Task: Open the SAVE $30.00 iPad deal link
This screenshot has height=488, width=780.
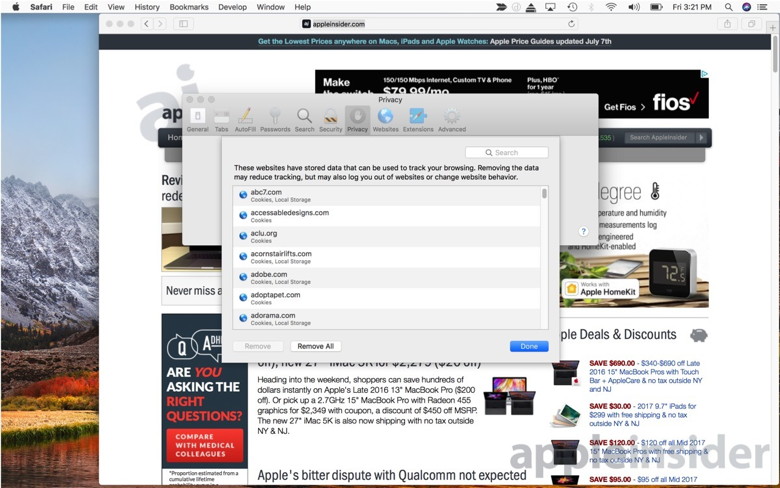Action: pos(643,415)
